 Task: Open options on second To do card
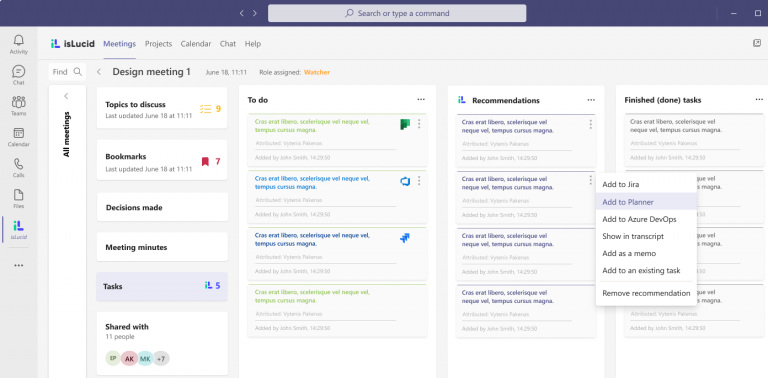pos(419,181)
